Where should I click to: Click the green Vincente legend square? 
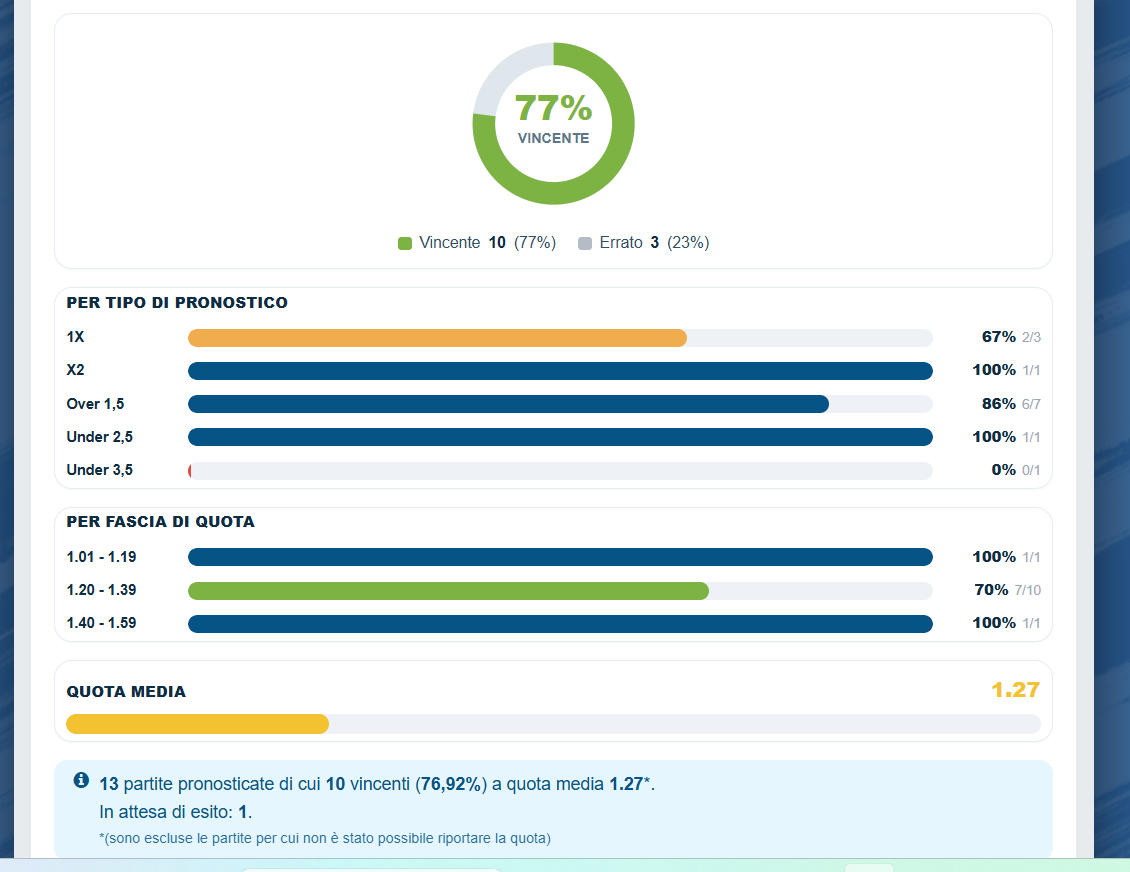coord(405,244)
